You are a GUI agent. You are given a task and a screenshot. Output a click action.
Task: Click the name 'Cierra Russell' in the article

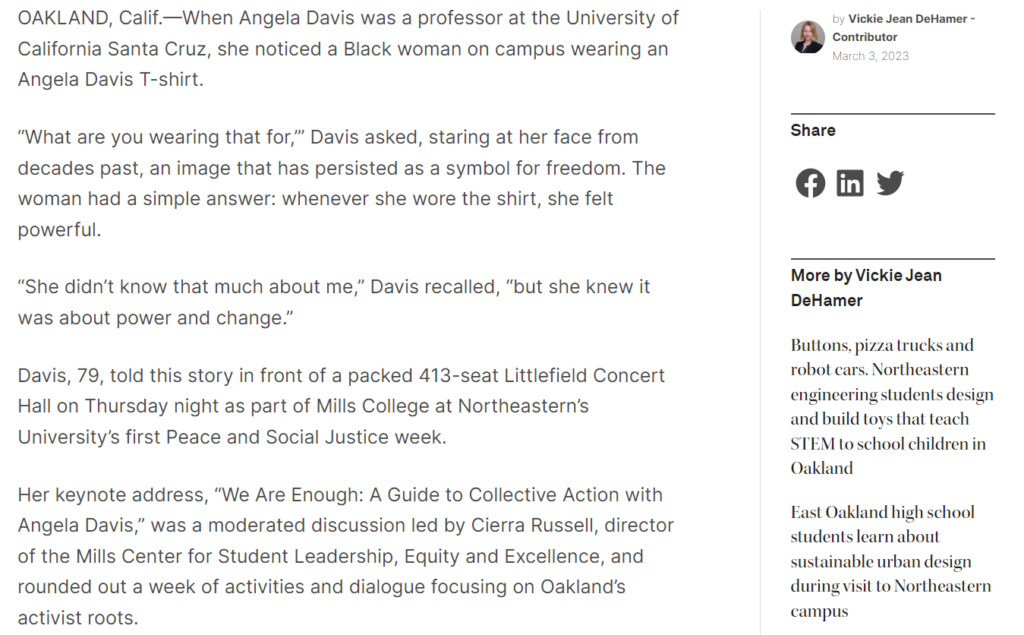531,525
